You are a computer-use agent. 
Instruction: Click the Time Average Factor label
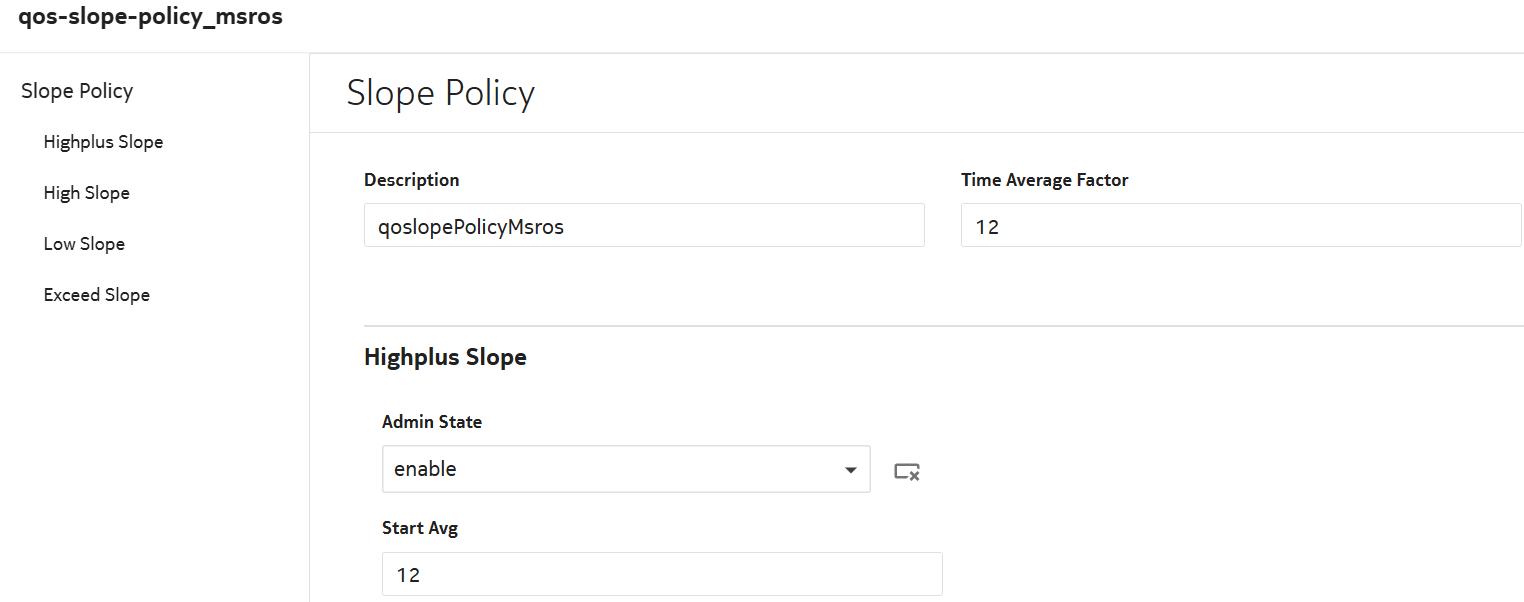click(1044, 180)
